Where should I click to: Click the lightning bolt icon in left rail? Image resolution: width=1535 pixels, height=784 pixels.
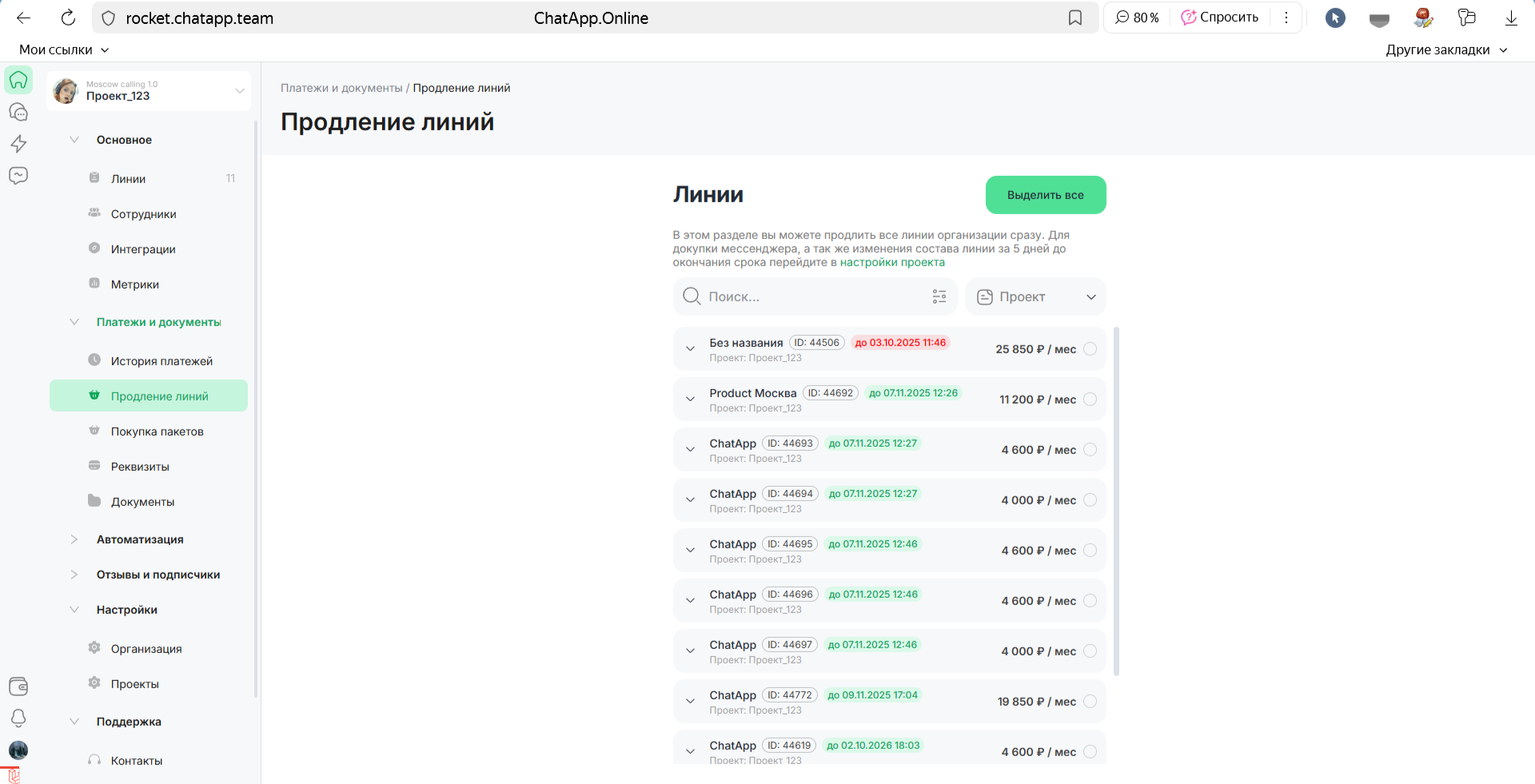tap(18, 144)
